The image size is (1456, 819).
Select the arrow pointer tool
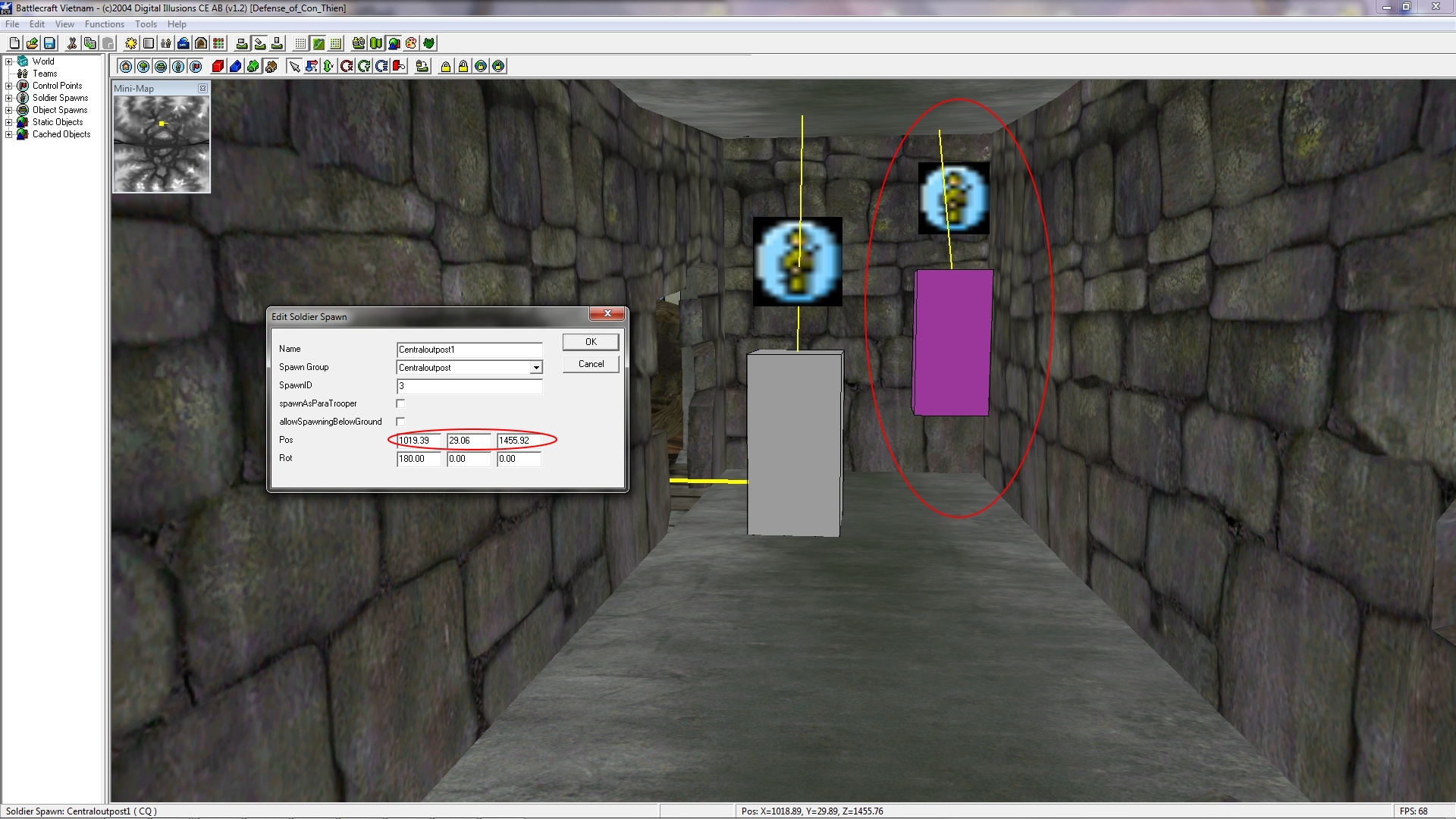(294, 67)
